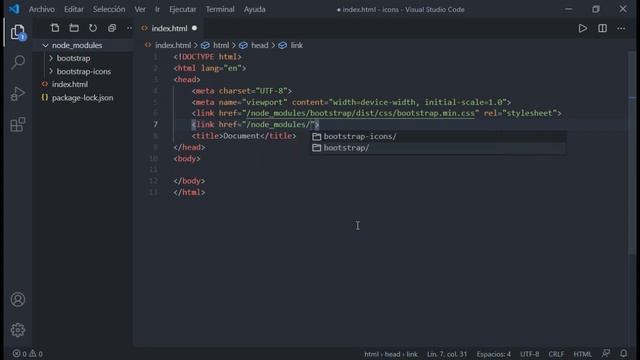Show errors and warnings count
Viewport: 640px width, 360px height.
(x=27, y=354)
